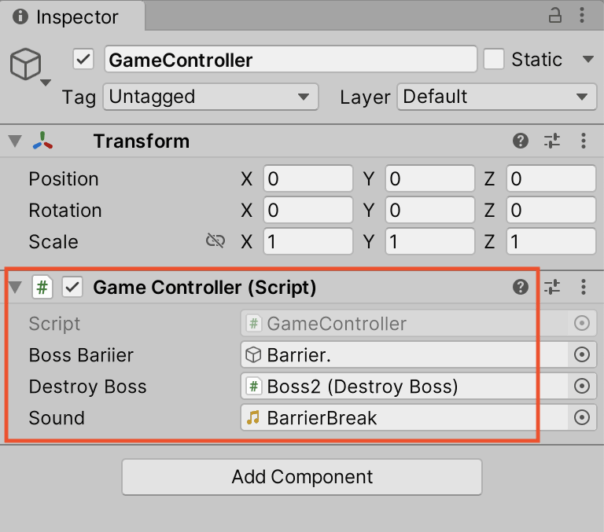This screenshot has width=604, height=532.
Task: Open the Transform component's three-dot menu
Action: (x=584, y=141)
